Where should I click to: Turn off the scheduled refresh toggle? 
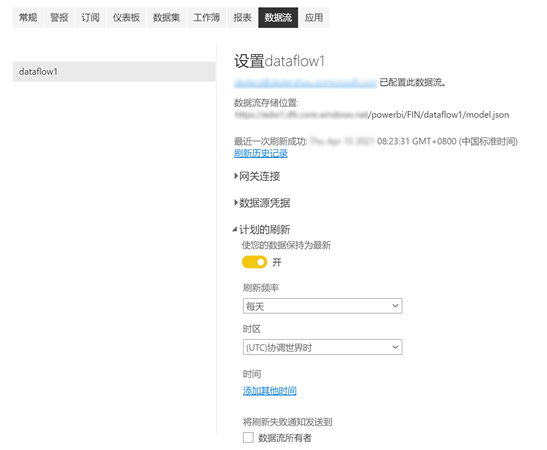(x=255, y=262)
